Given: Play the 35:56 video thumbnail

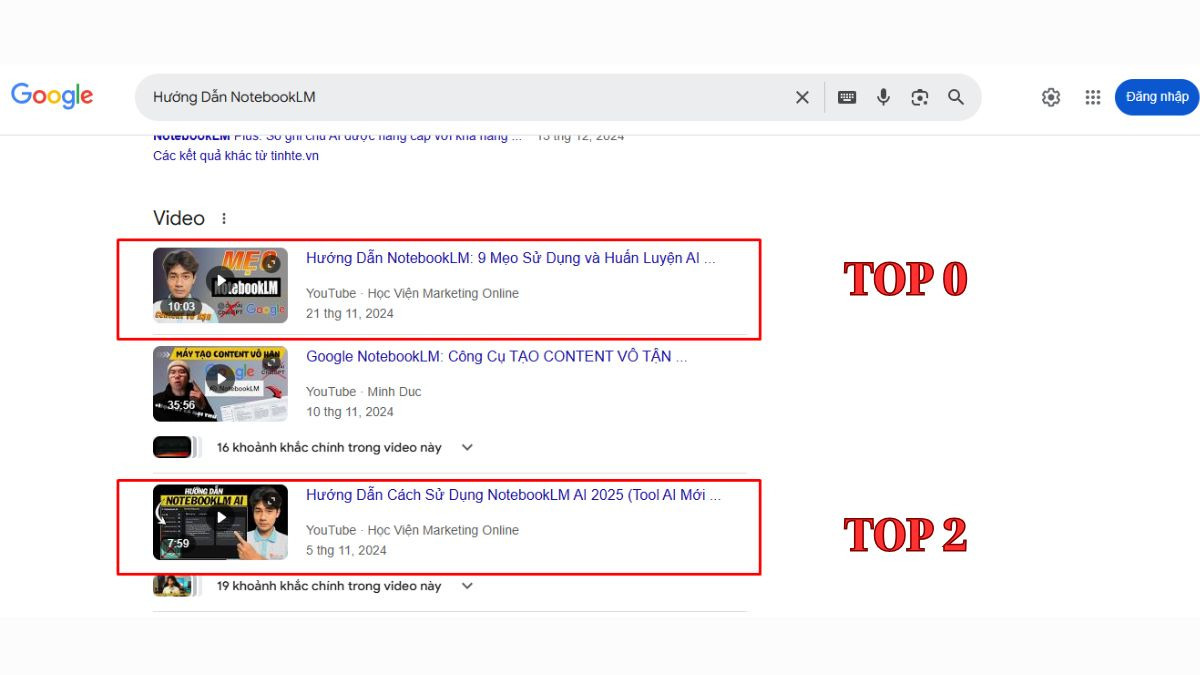Looking at the screenshot, I should point(220,383).
